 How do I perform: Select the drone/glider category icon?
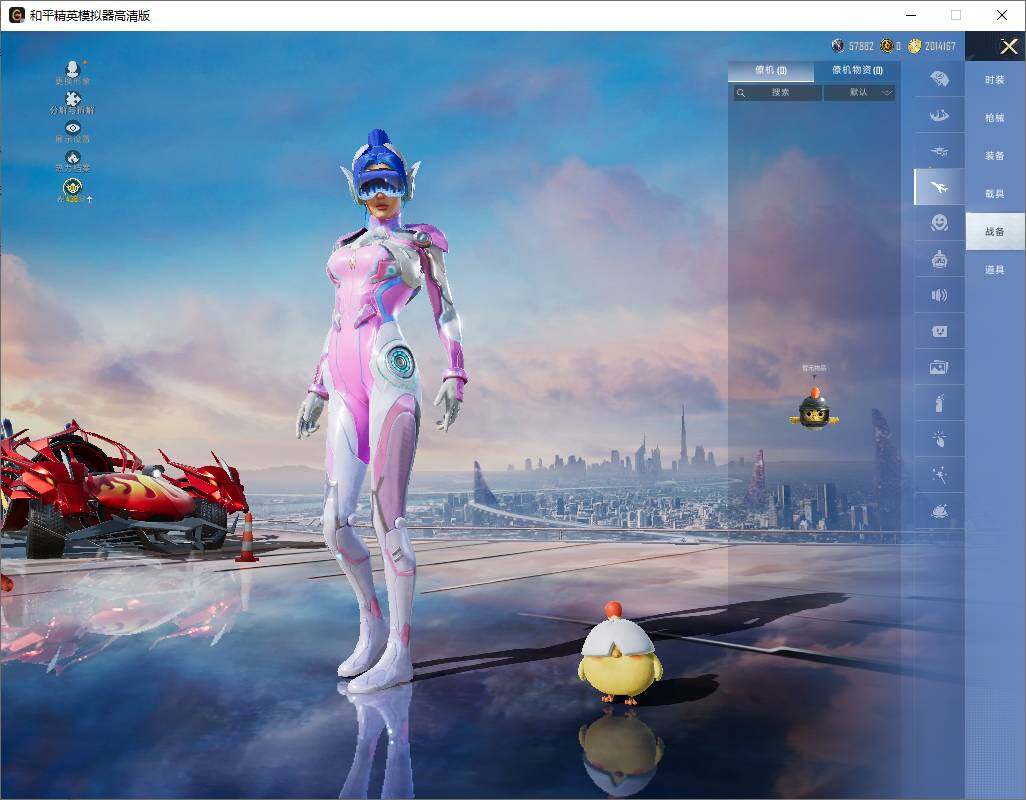tap(940, 151)
